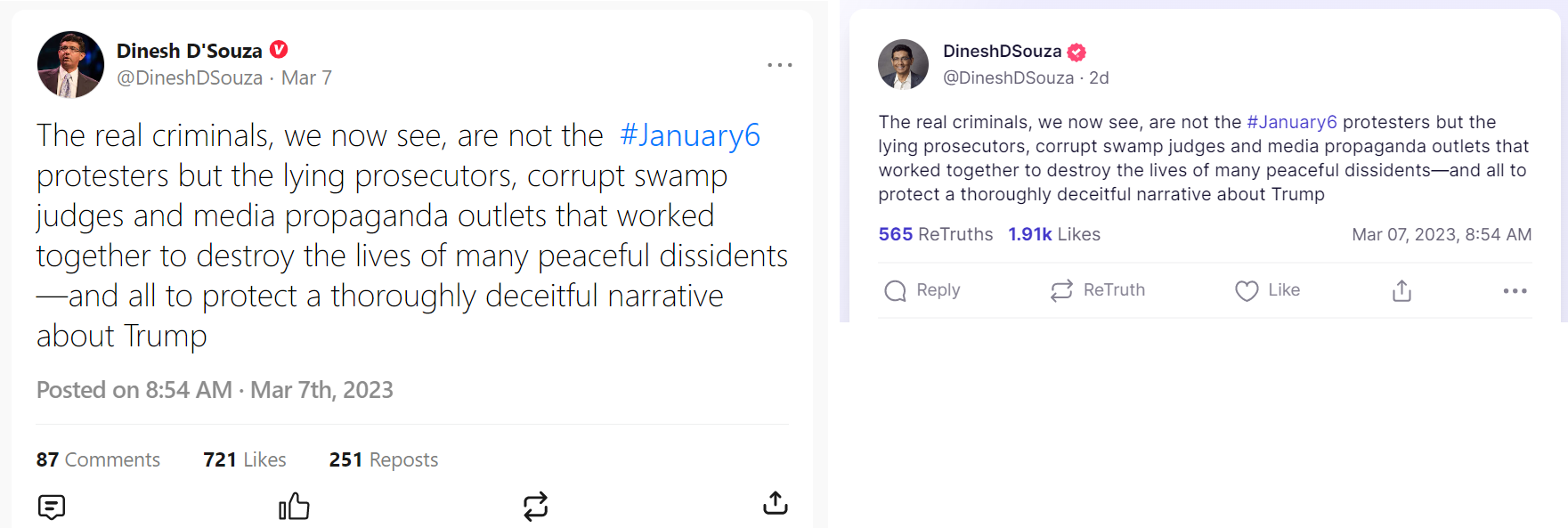
Task: Open Dinesh D'Souza's avatar on left post
Action: tap(70, 64)
